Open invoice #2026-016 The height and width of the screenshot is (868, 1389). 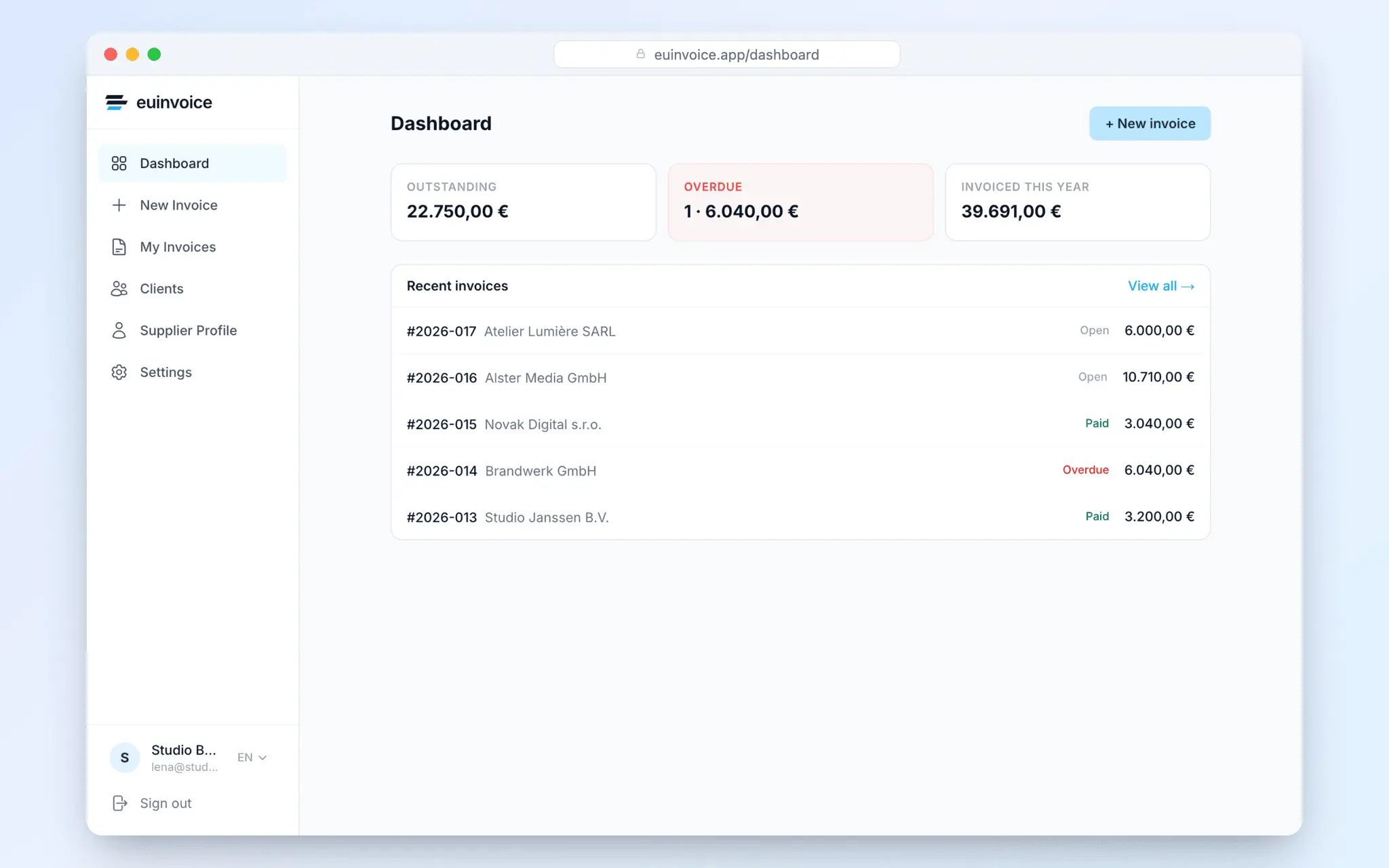coord(800,377)
